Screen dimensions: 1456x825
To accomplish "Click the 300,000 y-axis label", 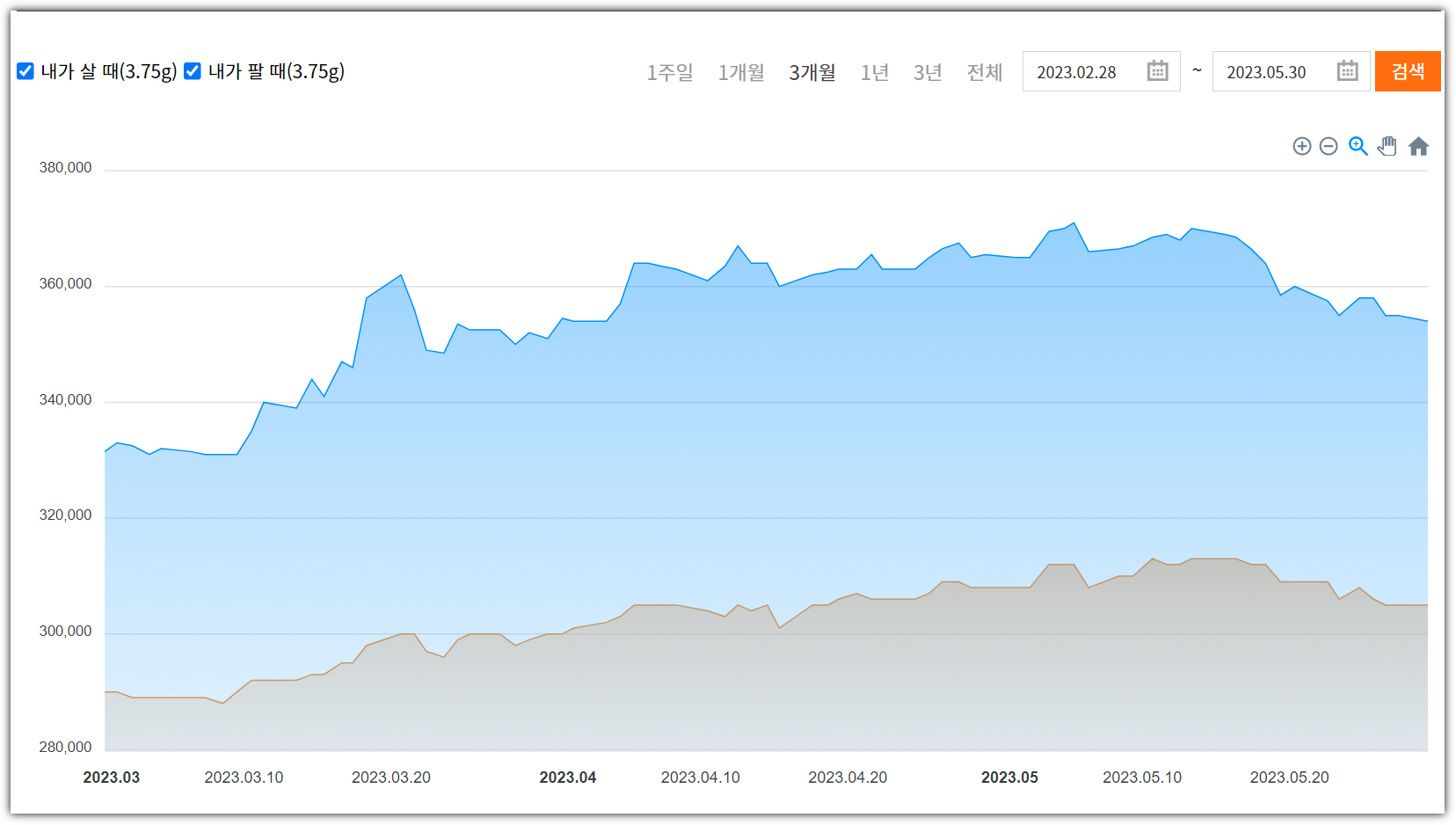I will point(65,632).
